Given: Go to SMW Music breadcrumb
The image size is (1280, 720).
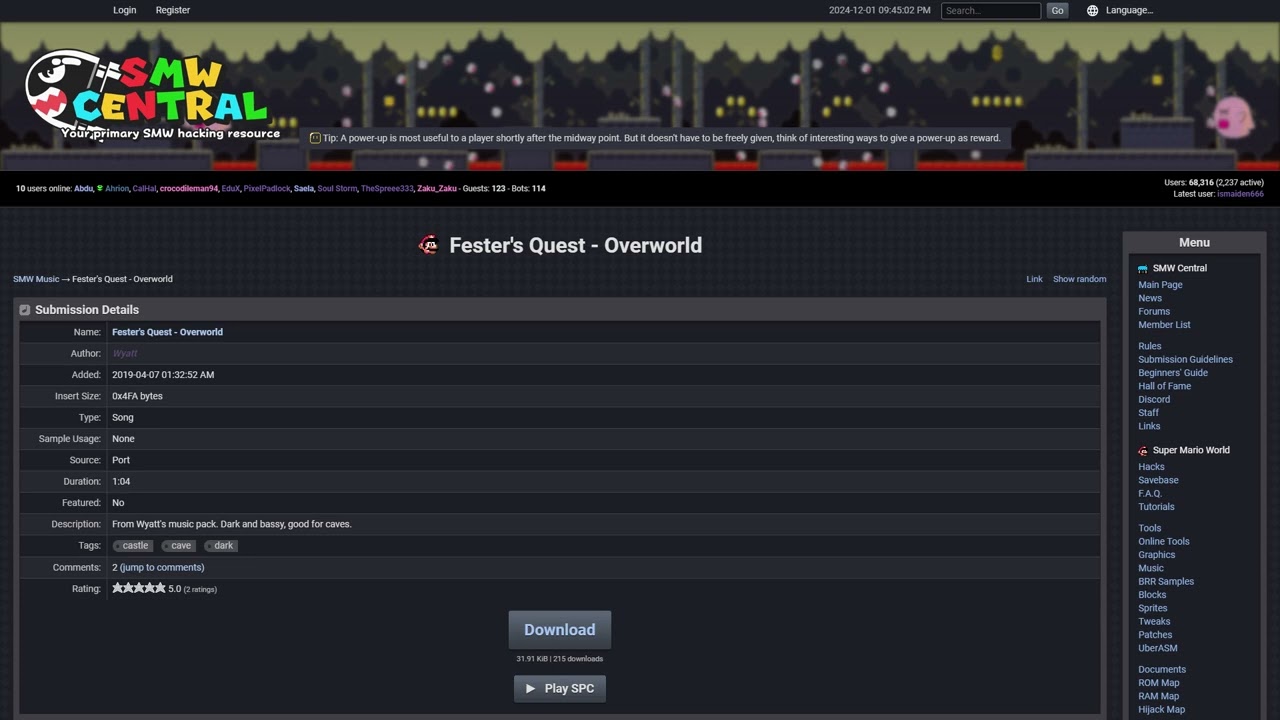Looking at the screenshot, I should pyautogui.click(x=36, y=279).
